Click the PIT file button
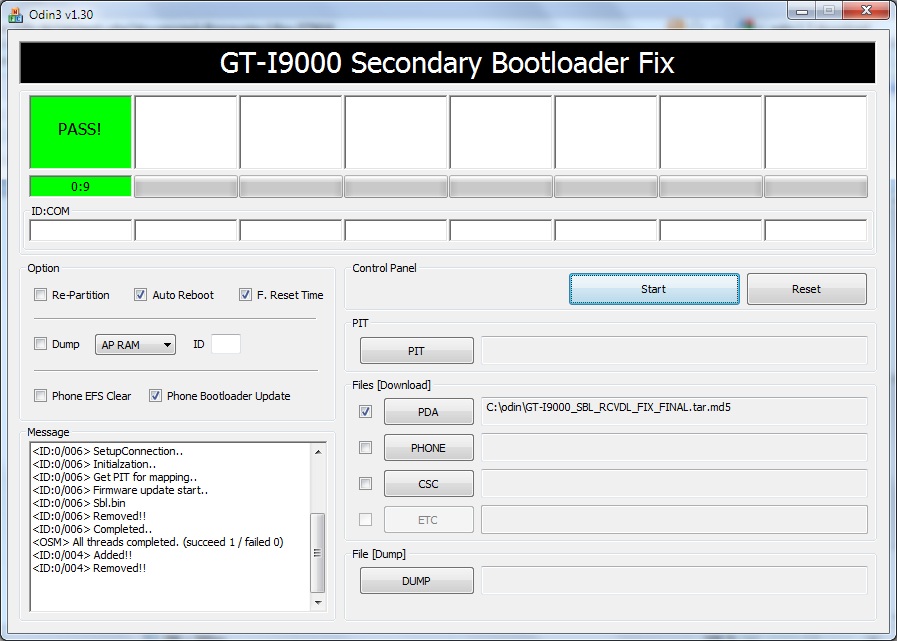897x641 pixels. click(x=416, y=351)
